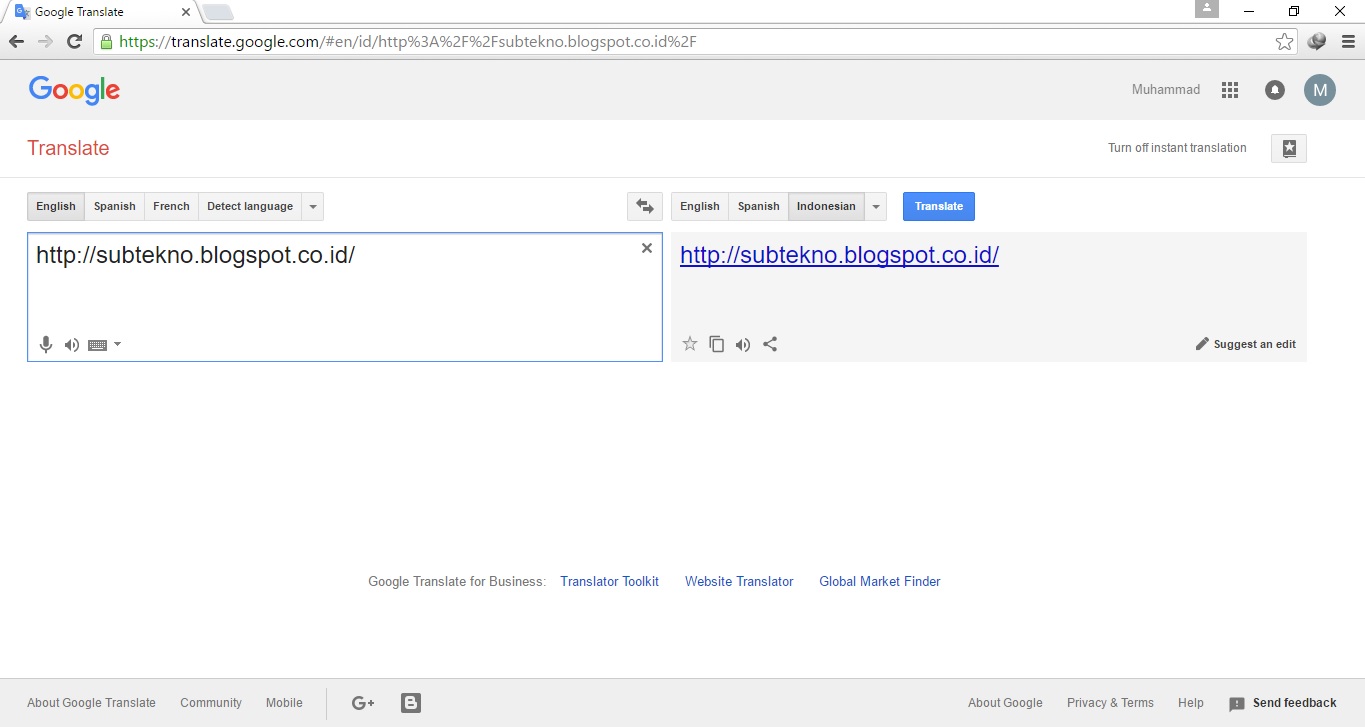This screenshot has width=1365, height=727.
Task: Clear source text with X button
Action: [647, 248]
